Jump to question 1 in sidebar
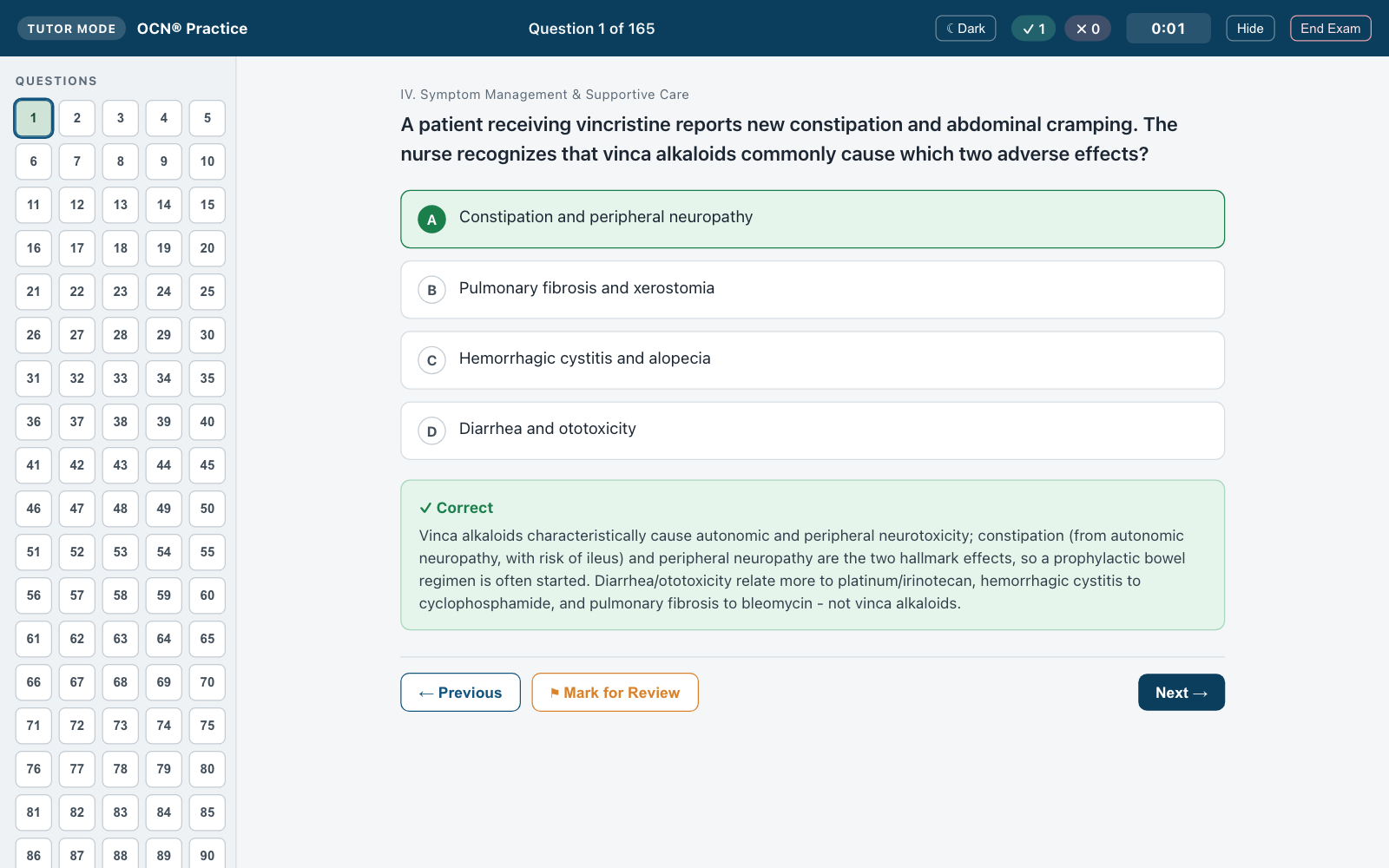The image size is (1389, 868). point(34,118)
